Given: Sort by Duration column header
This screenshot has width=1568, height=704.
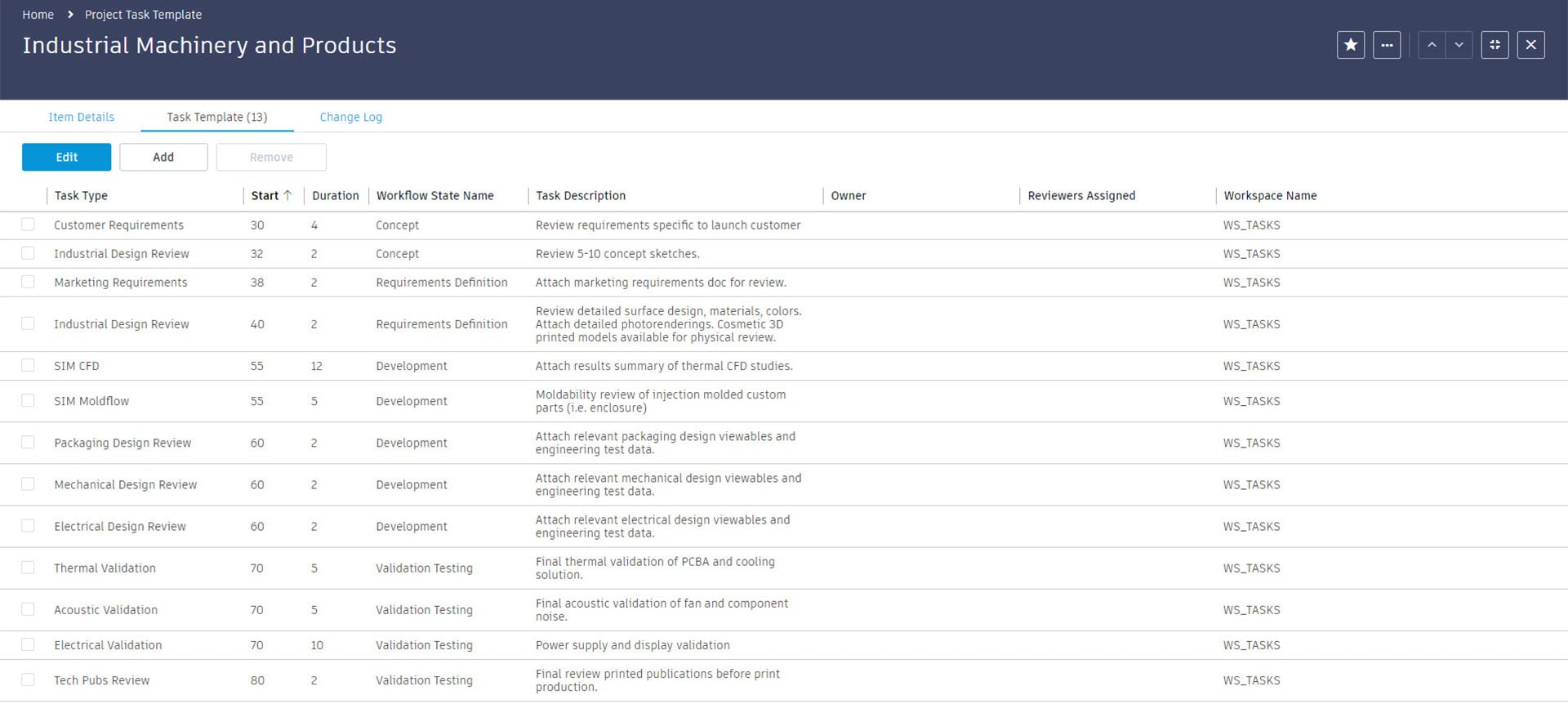Looking at the screenshot, I should coord(335,195).
